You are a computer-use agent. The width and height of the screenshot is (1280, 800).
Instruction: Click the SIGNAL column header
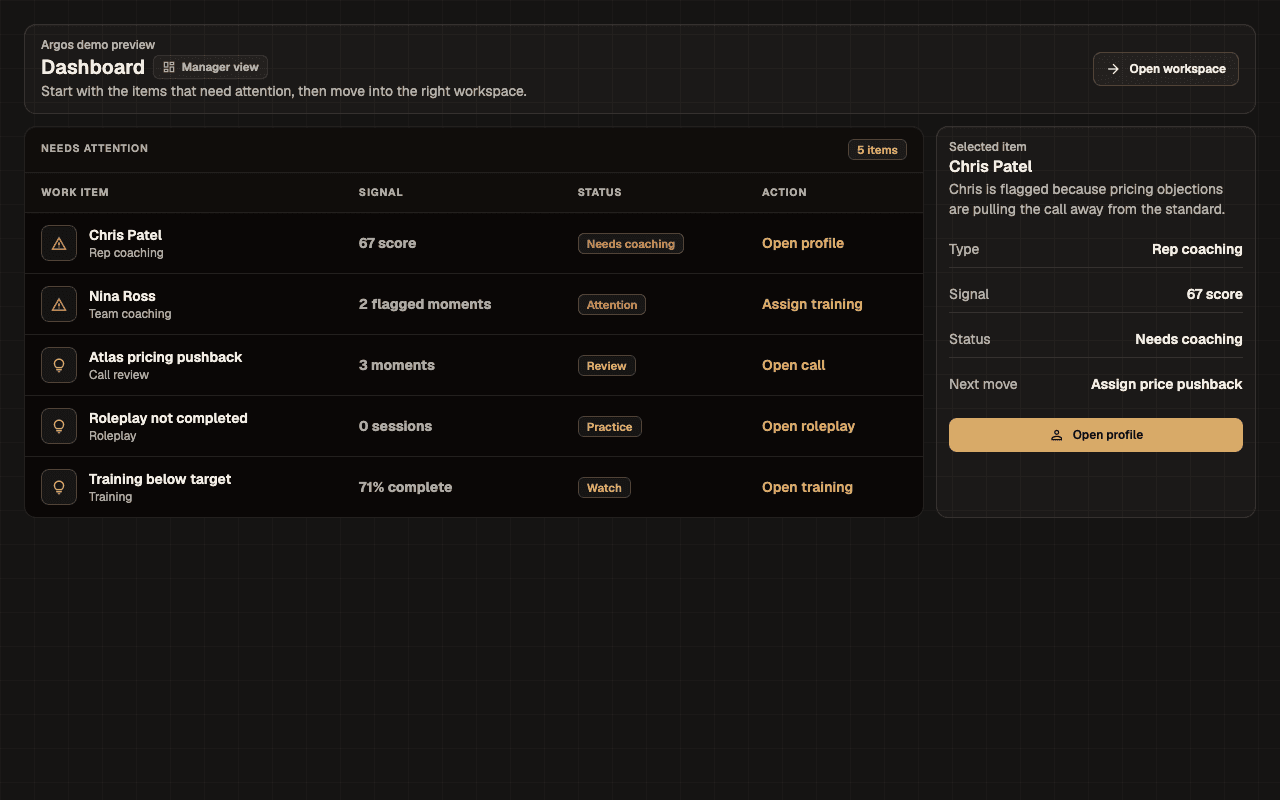(381, 192)
